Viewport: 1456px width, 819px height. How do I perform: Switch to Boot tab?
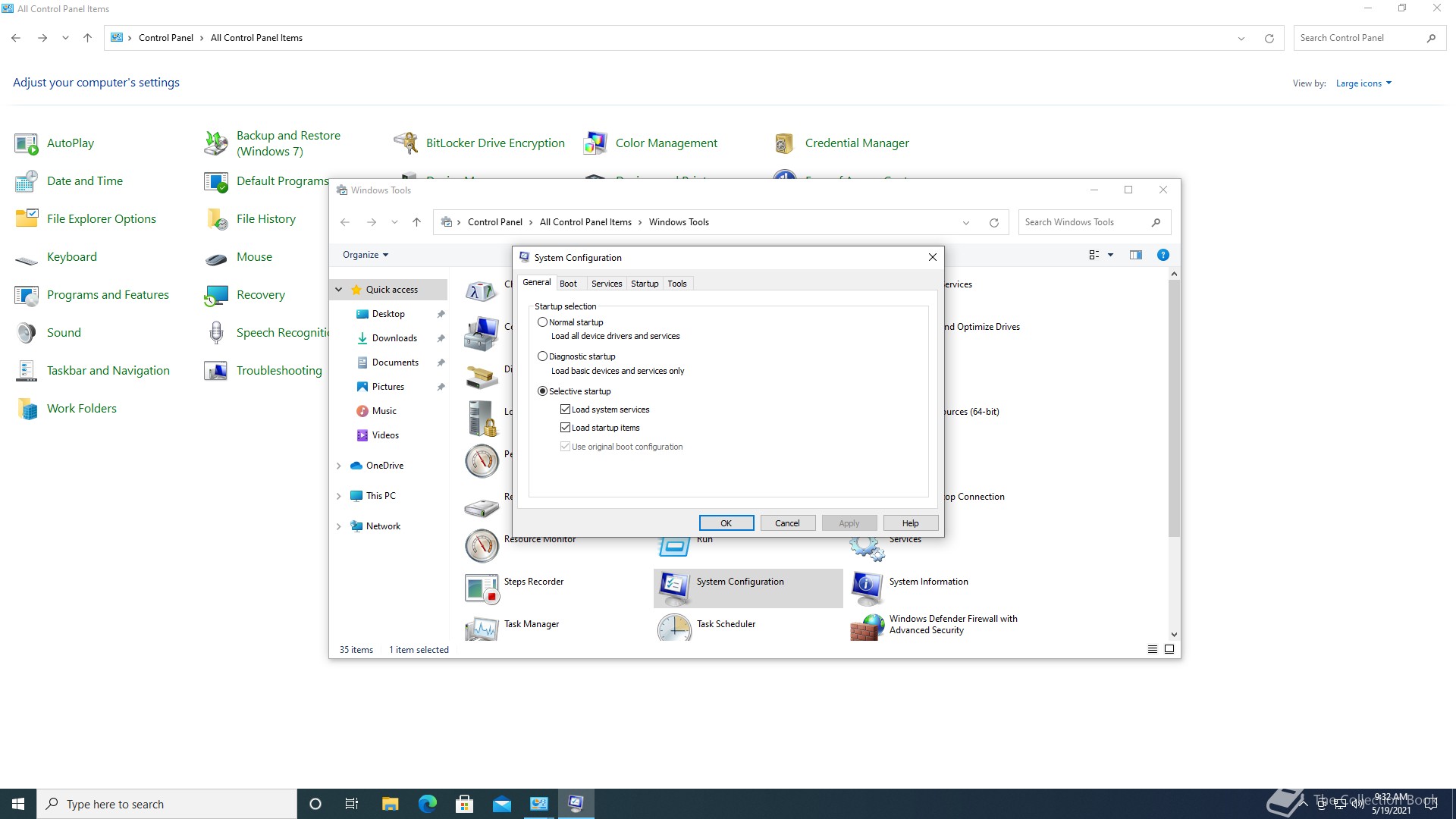568,284
